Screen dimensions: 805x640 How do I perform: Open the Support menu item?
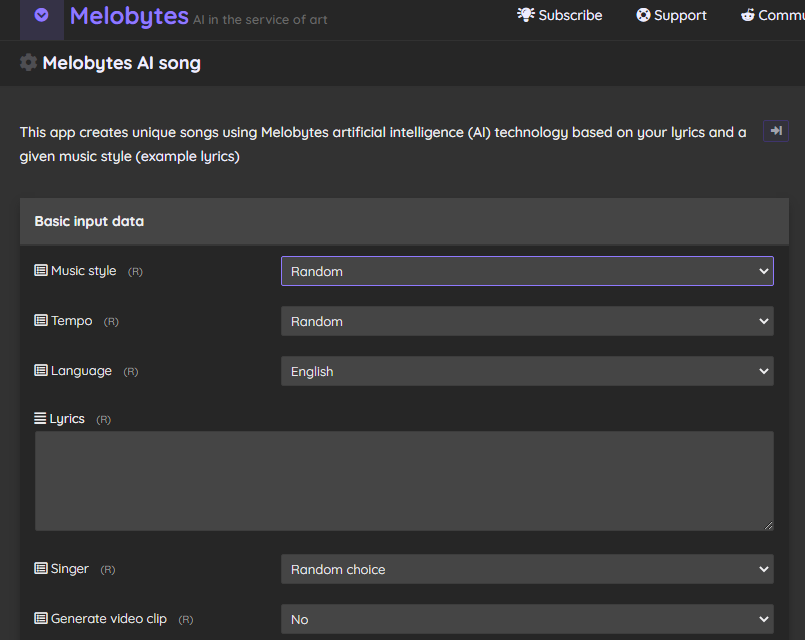click(680, 15)
